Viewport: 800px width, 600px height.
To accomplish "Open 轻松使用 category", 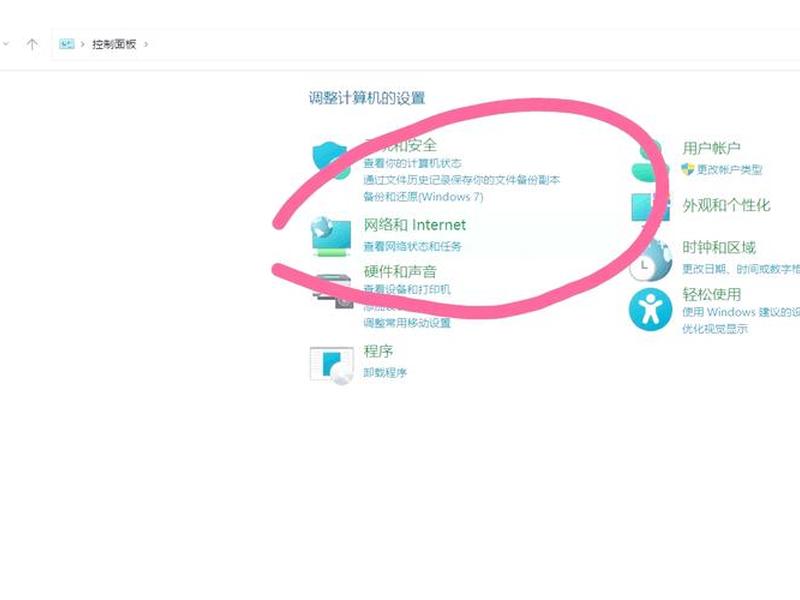I will [711, 294].
